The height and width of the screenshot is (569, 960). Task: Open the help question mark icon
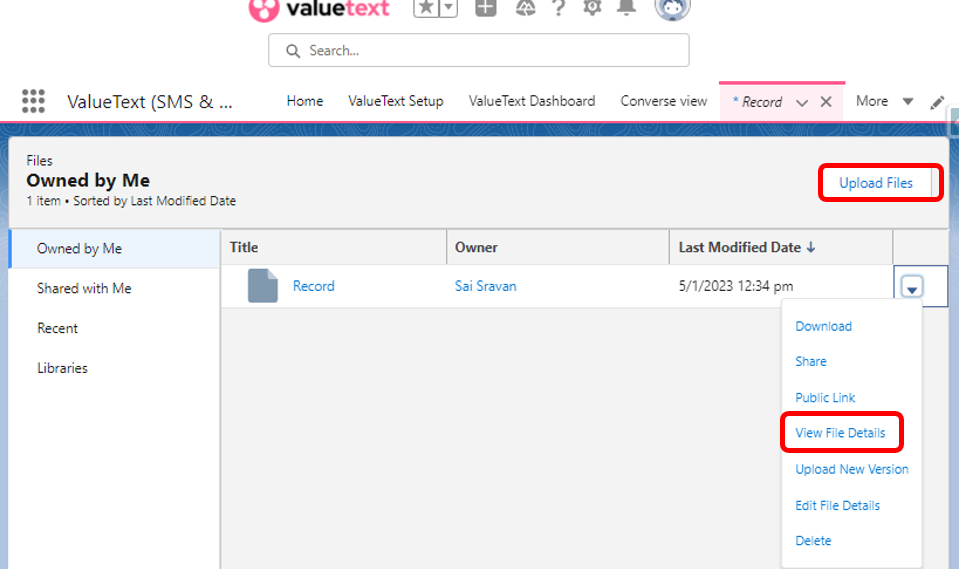559,8
